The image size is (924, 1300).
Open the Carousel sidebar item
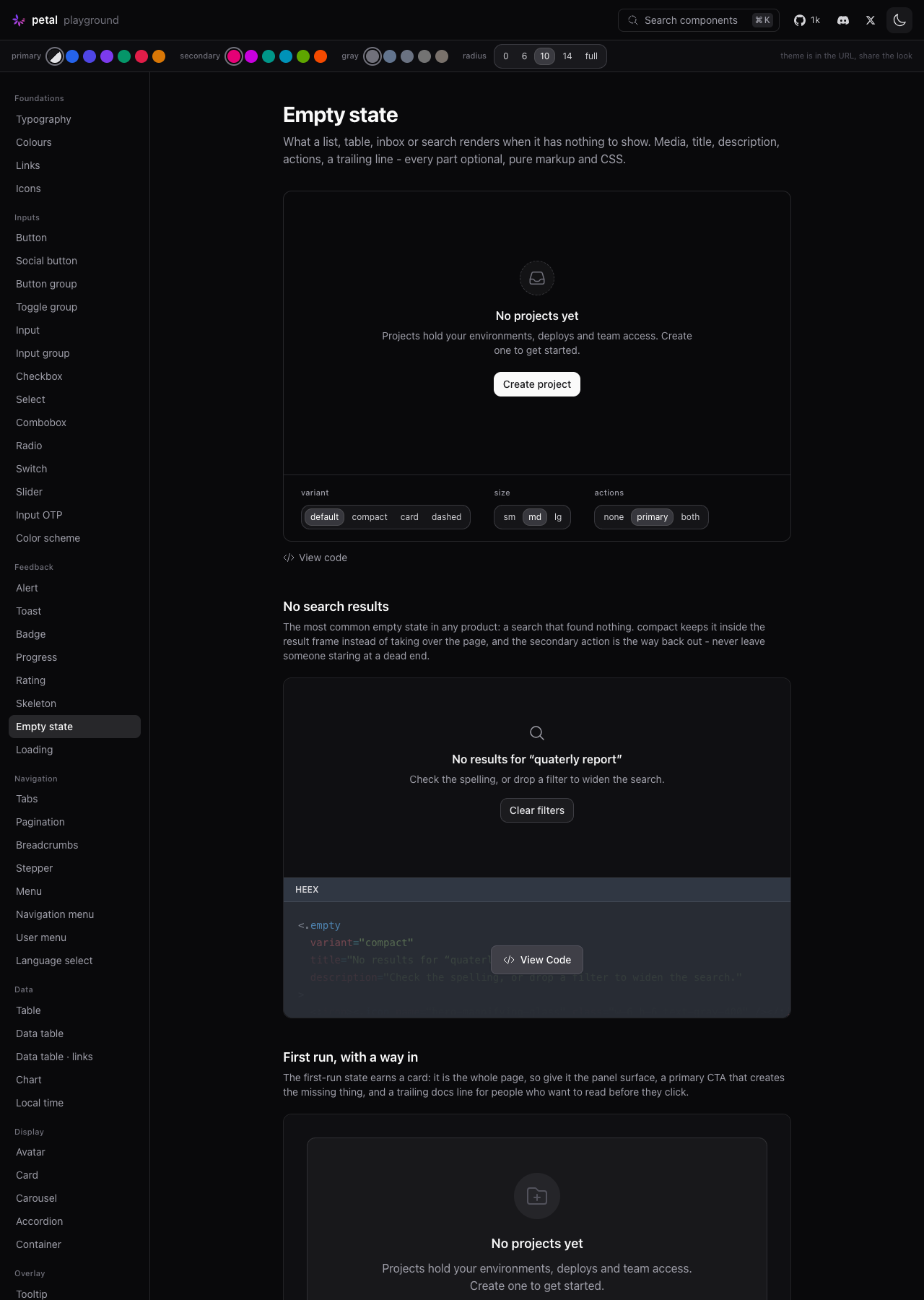tap(74, 1198)
